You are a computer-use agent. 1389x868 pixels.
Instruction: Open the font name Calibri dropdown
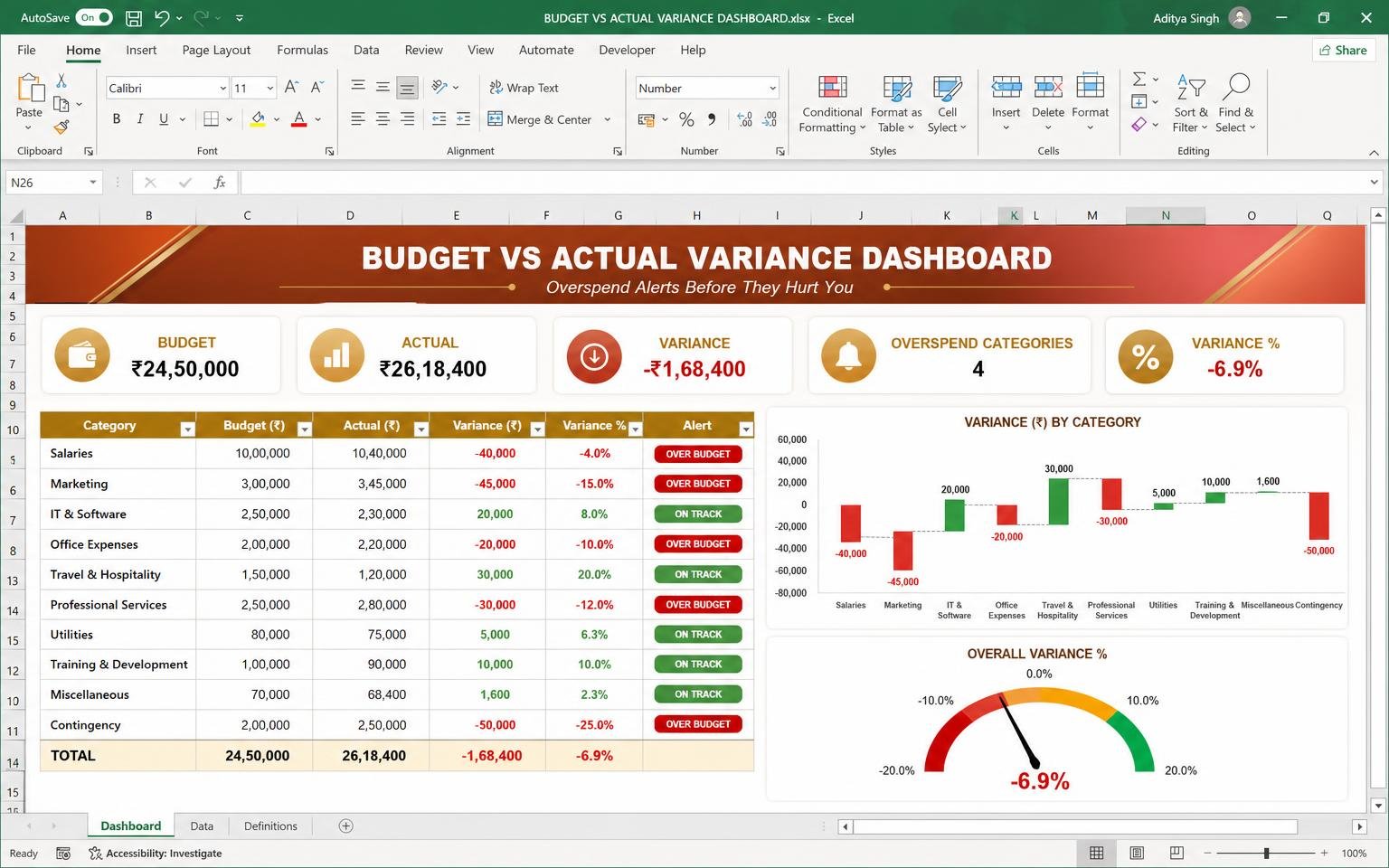(222, 88)
